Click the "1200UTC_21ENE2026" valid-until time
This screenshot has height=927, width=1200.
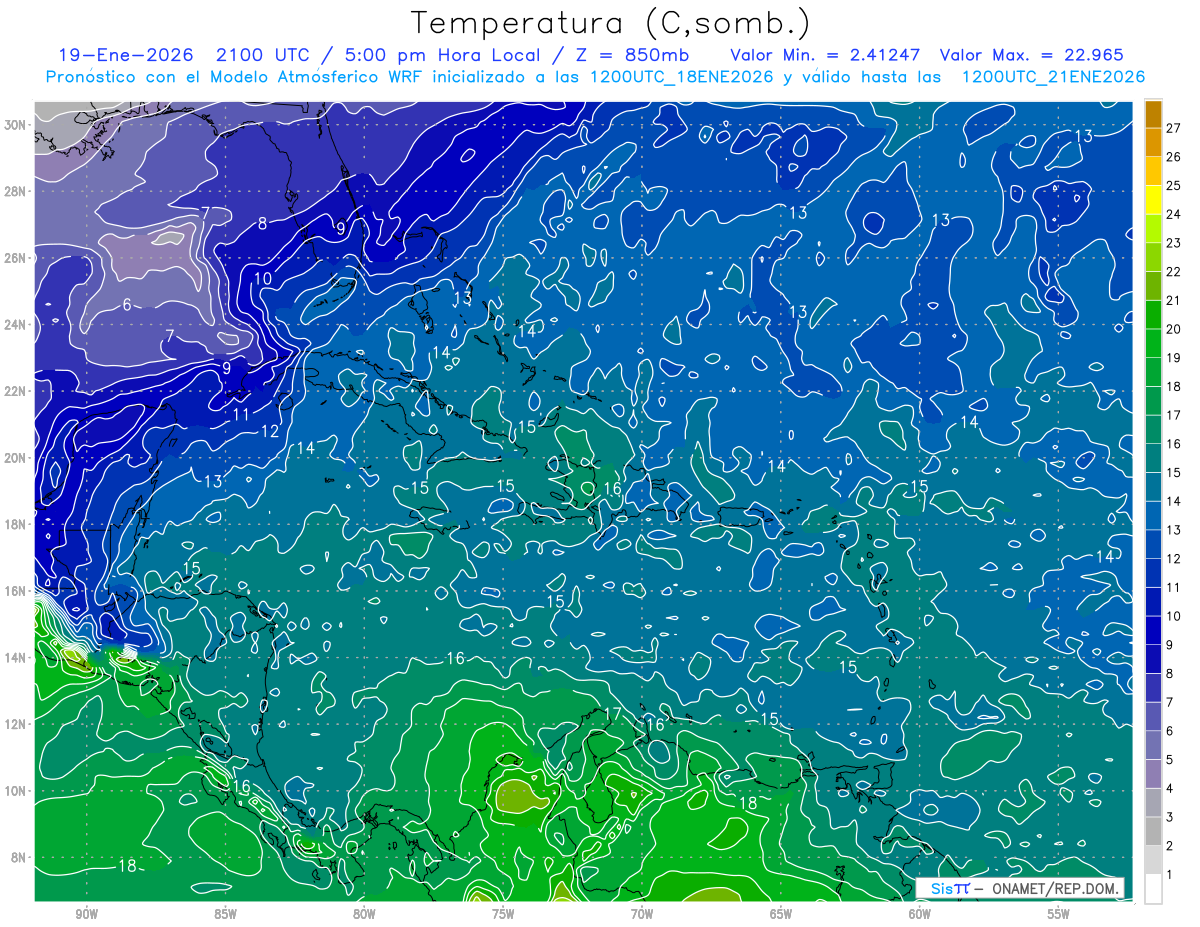click(x=1052, y=77)
